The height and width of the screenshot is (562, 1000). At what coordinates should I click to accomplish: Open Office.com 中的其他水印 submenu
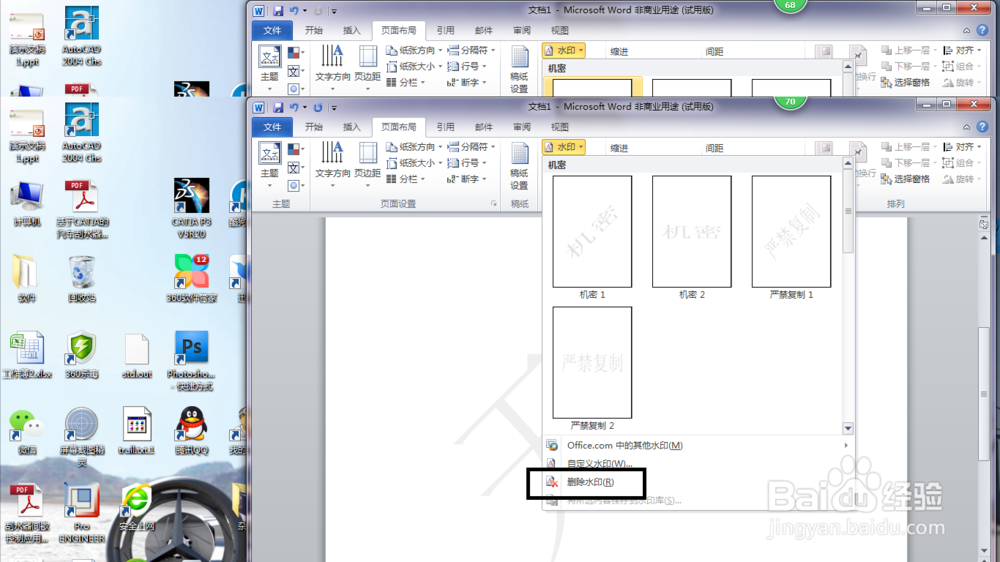coord(698,445)
